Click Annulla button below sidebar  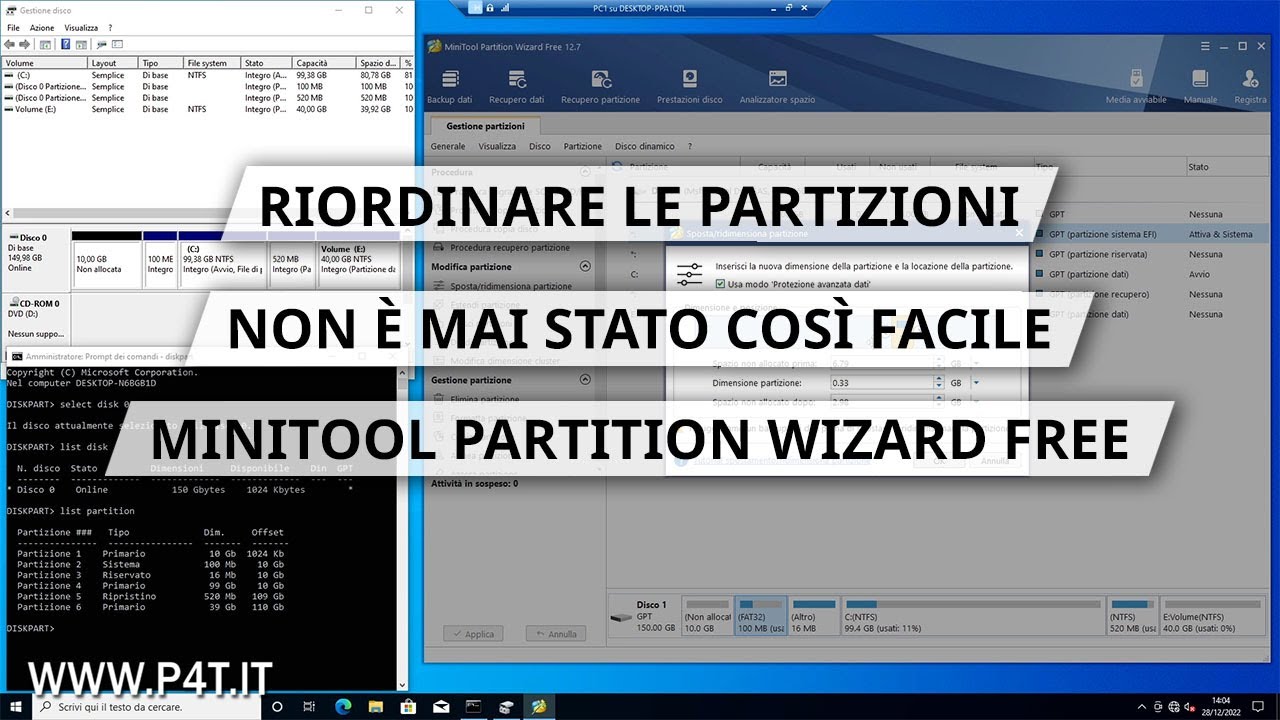point(555,634)
